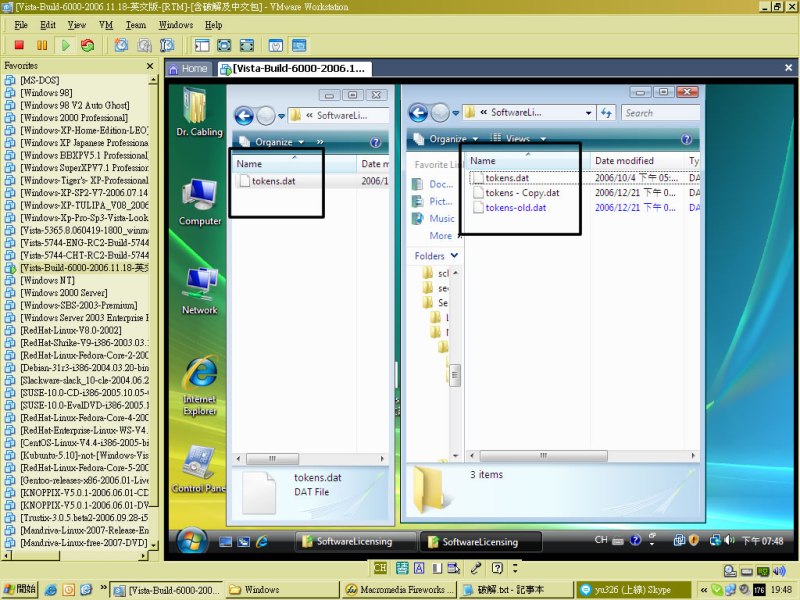The height and width of the screenshot is (600, 800).
Task: Click the Music favorite link
Action: [x=434, y=218]
